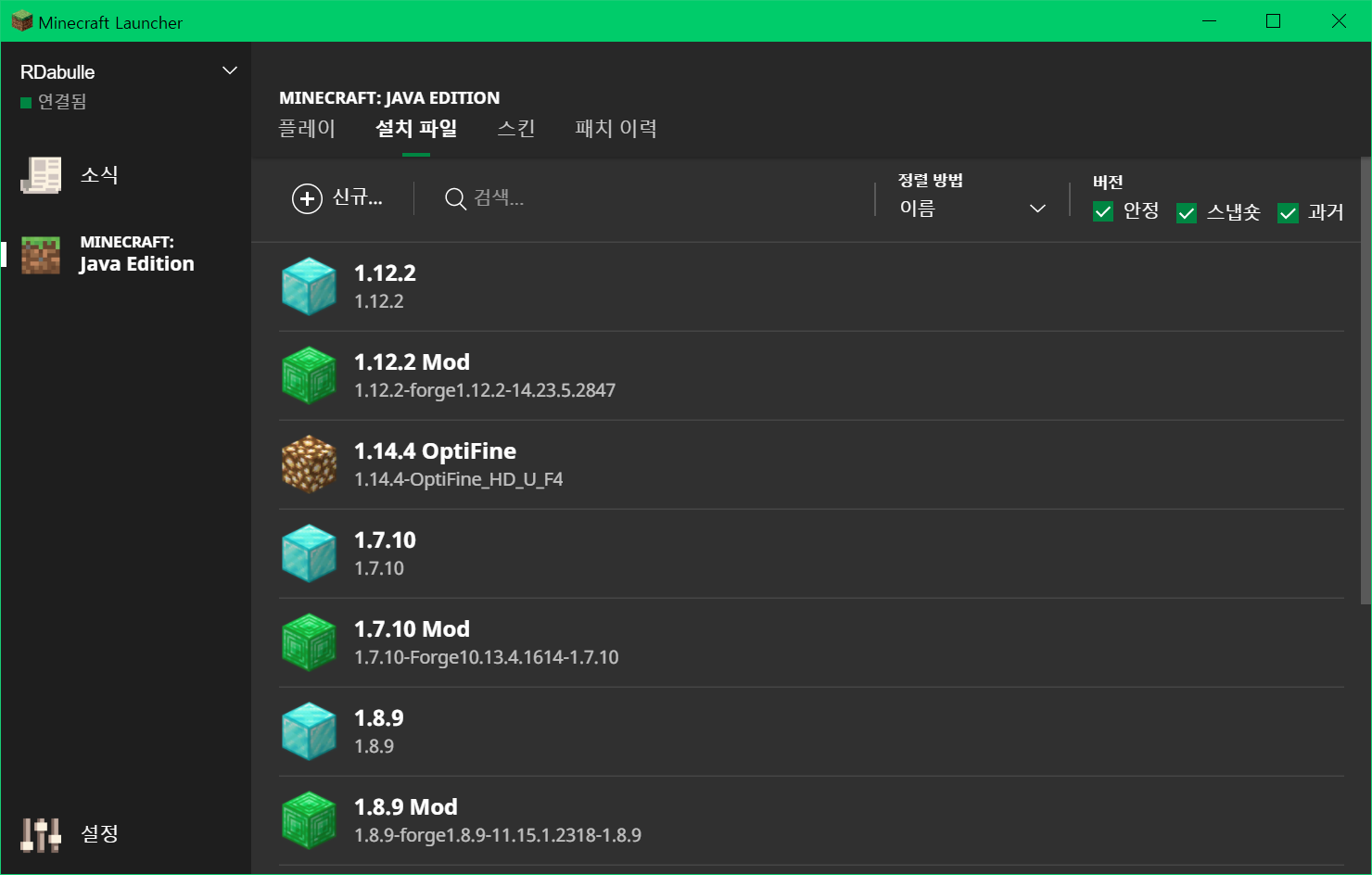Screen dimensions: 1372x875
Task: Select the 1.8.9 installation name
Action: point(378,718)
